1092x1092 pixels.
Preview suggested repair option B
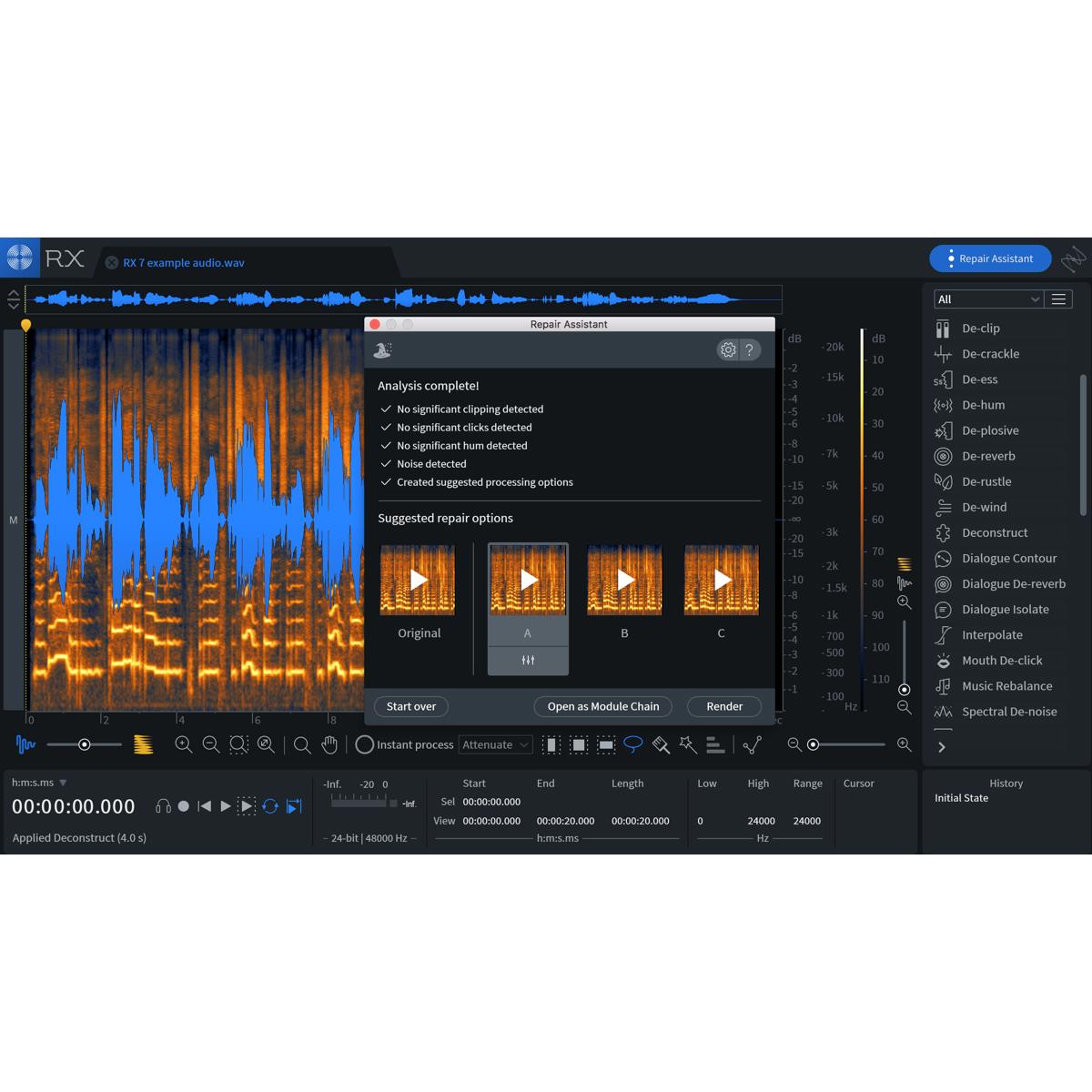click(624, 580)
